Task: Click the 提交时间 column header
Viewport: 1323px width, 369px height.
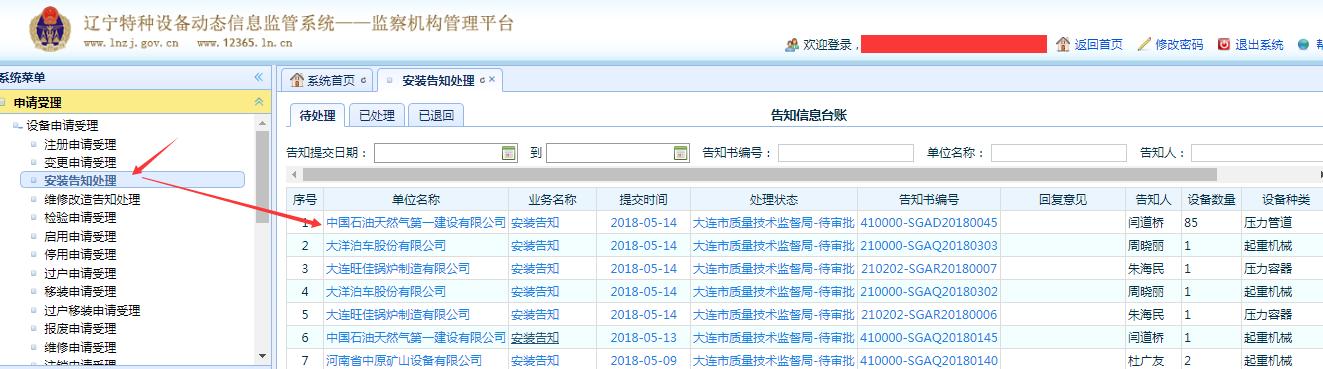Action: pyautogui.click(x=643, y=199)
